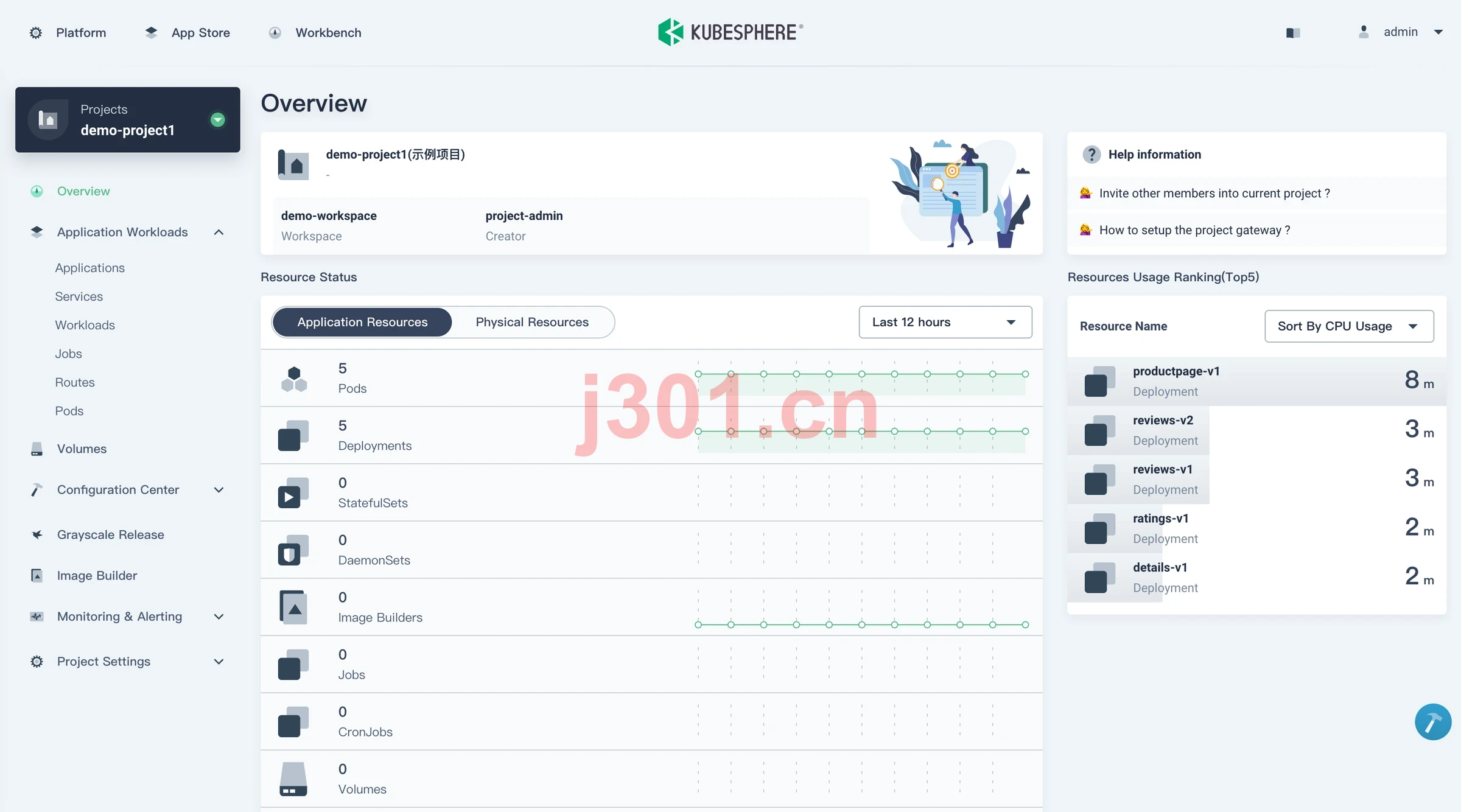Click the Configuration Center hammer icon
The width and height of the screenshot is (1461, 812).
click(x=37, y=490)
